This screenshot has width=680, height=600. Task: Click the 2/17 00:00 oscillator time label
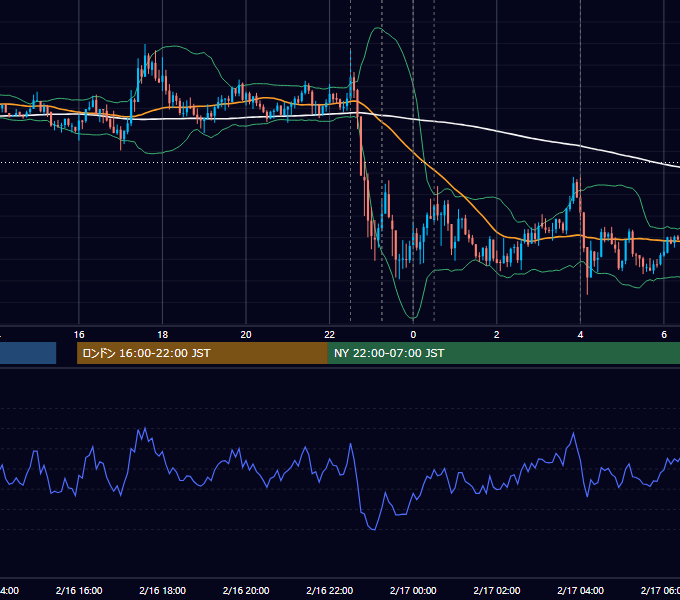[x=413, y=590]
